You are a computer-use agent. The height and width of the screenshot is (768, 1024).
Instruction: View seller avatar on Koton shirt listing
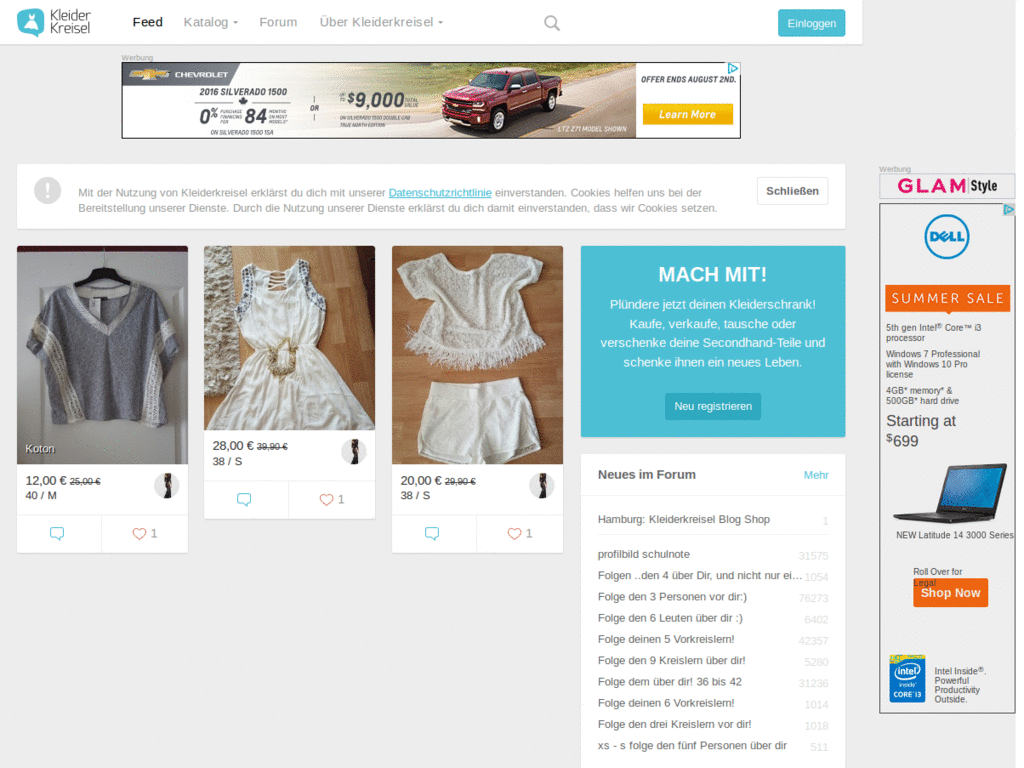166,486
